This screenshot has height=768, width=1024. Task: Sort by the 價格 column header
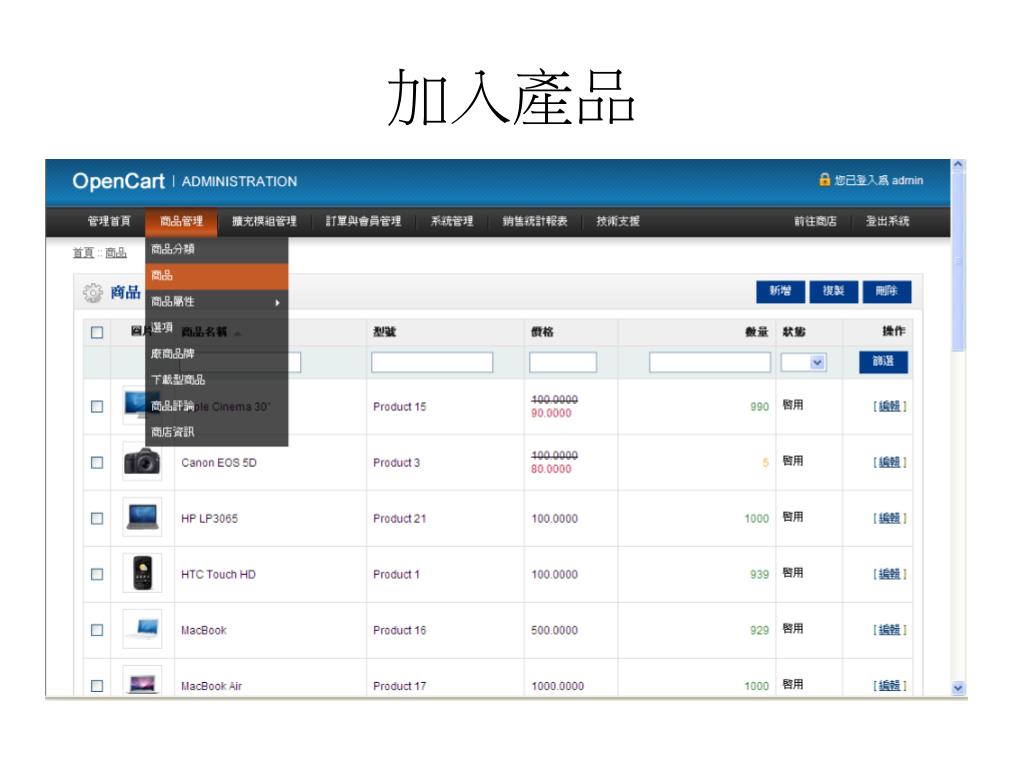click(x=543, y=332)
